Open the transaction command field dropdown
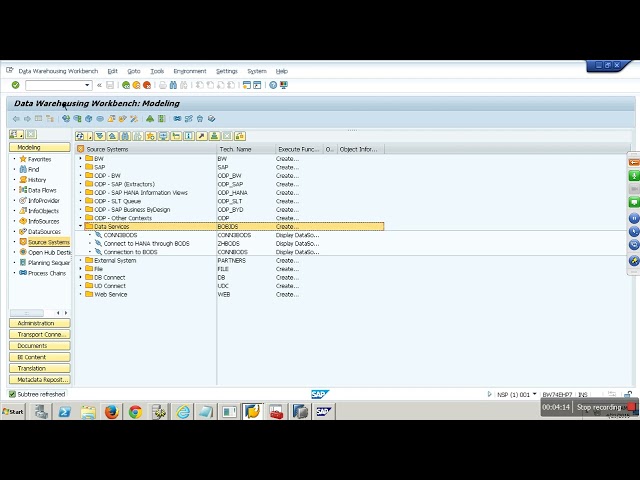The width and height of the screenshot is (640, 480). [x=87, y=85]
